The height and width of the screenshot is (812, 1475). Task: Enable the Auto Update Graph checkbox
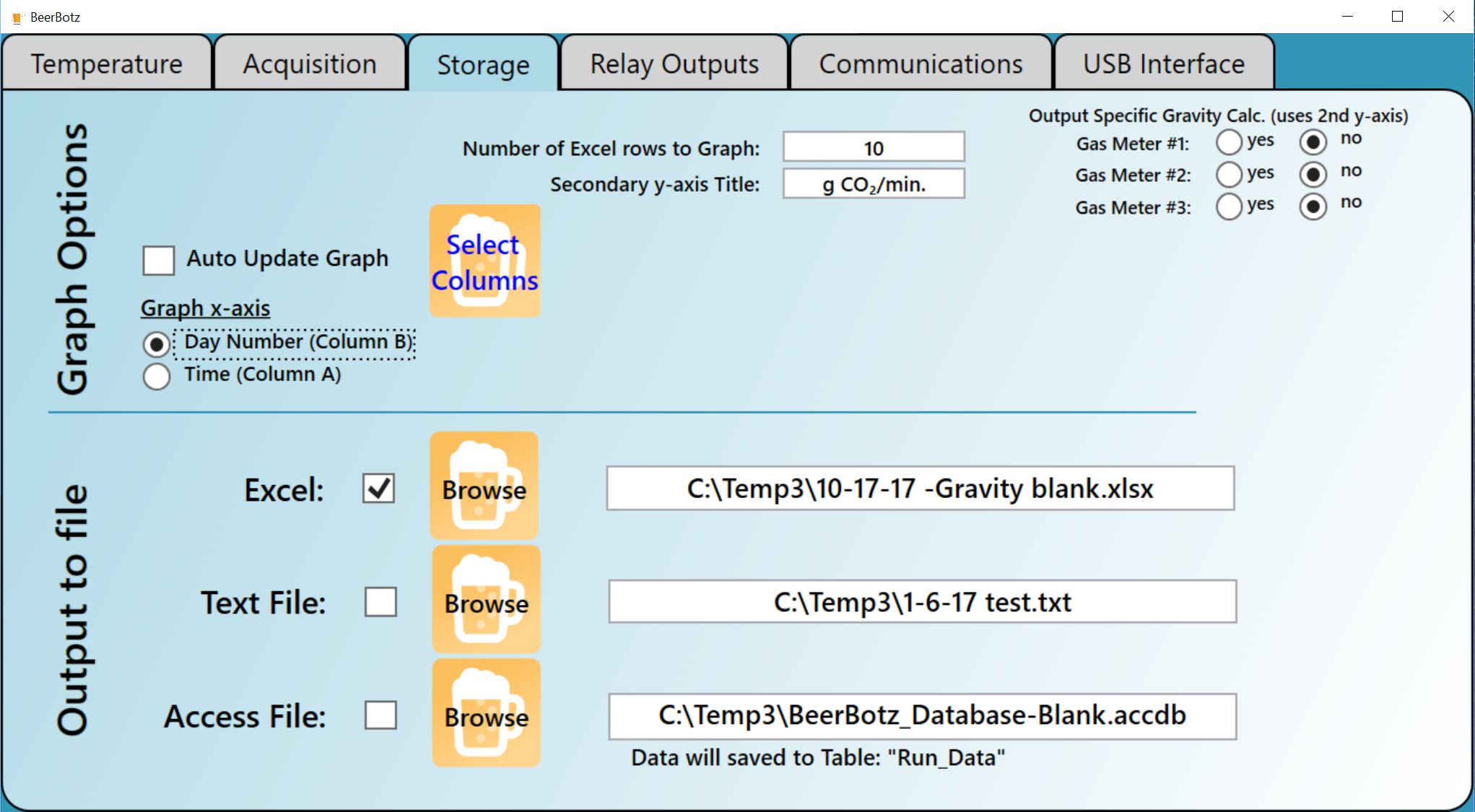[x=158, y=260]
